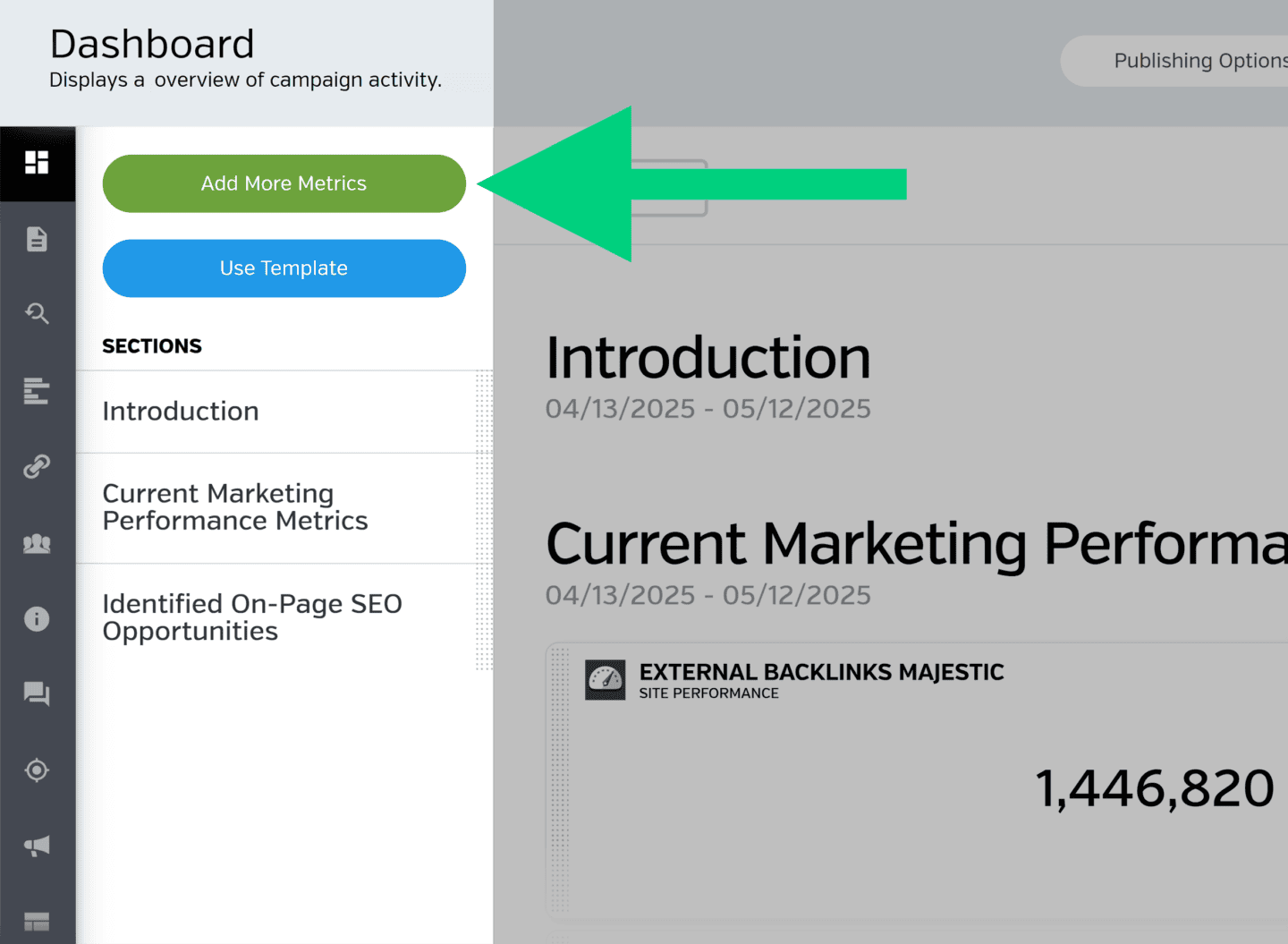Select the horizontal bar chart sidebar icon
The width and height of the screenshot is (1288, 944).
[37, 391]
